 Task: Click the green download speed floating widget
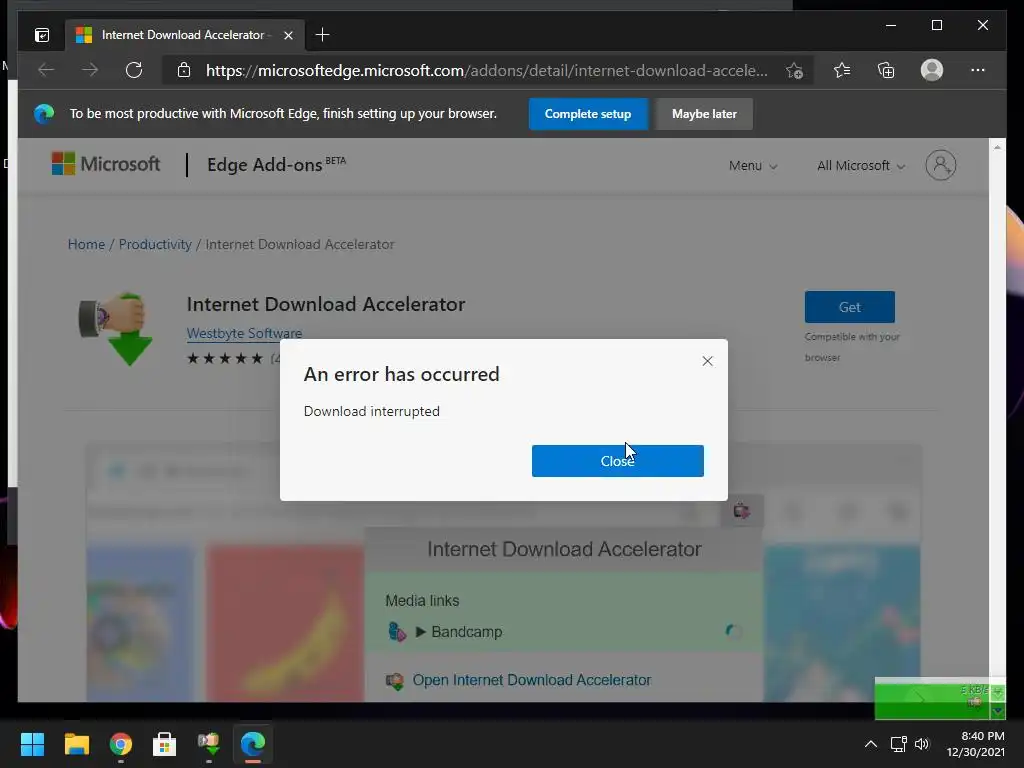(x=940, y=698)
